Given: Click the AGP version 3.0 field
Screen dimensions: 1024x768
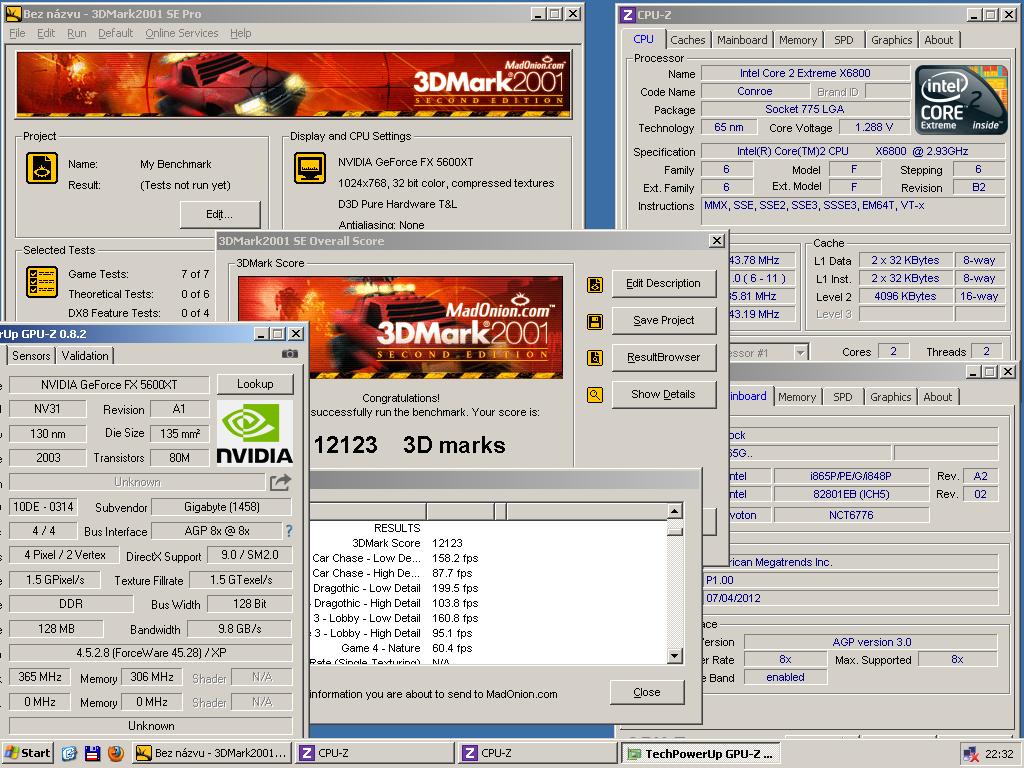Looking at the screenshot, I should (871, 642).
